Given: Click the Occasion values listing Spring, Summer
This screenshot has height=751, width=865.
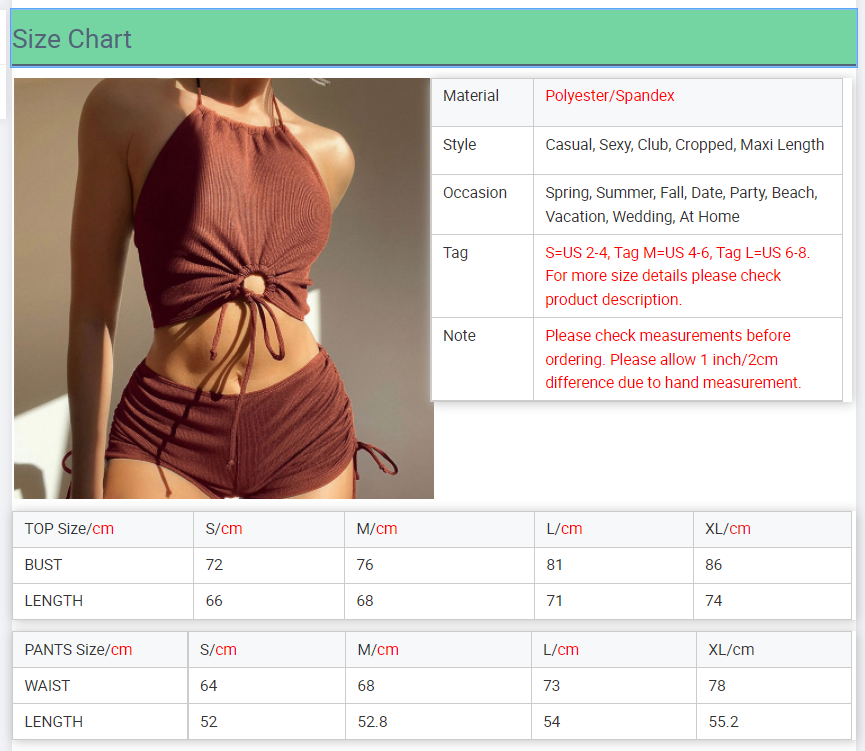Looking at the screenshot, I should pos(681,204).
